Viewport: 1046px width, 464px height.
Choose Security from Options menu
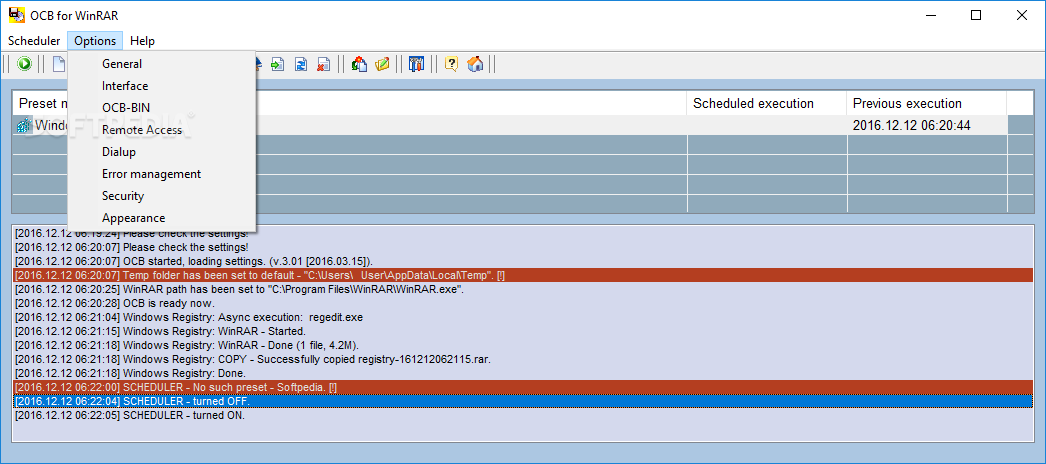coord(162,196)
